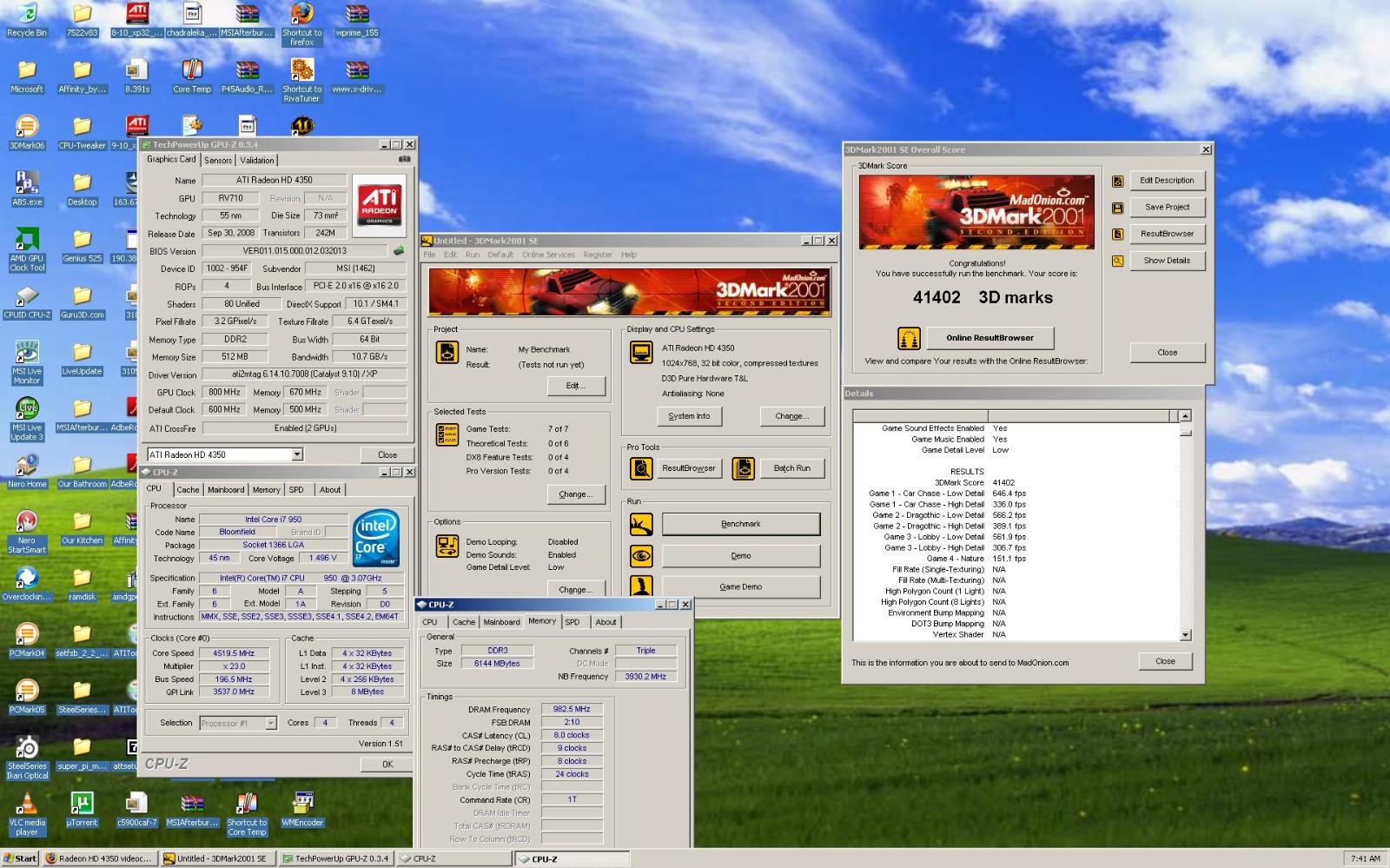Open the Recycle Bin desktop icon
The width and height of the screenshot is (1390, 868).
point(27,20)
